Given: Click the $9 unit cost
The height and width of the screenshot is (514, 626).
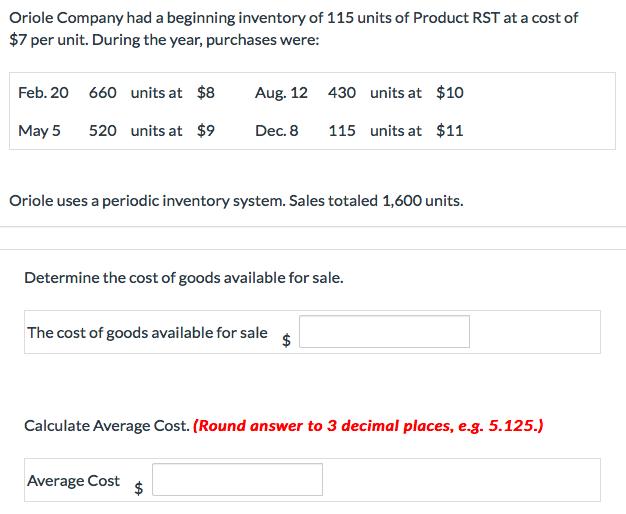Looking at the screenshot, I should pos(205,131).
